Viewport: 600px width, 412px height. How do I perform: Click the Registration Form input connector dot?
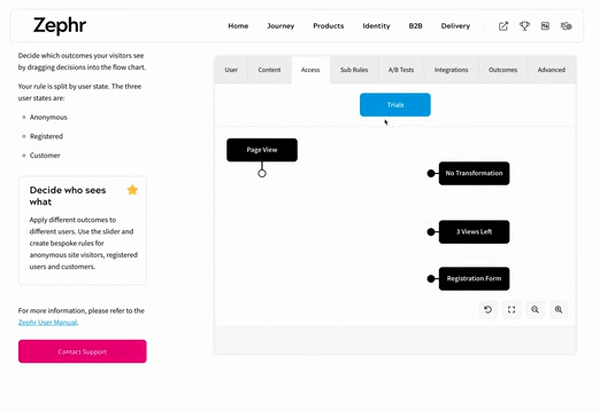(431, 278)
